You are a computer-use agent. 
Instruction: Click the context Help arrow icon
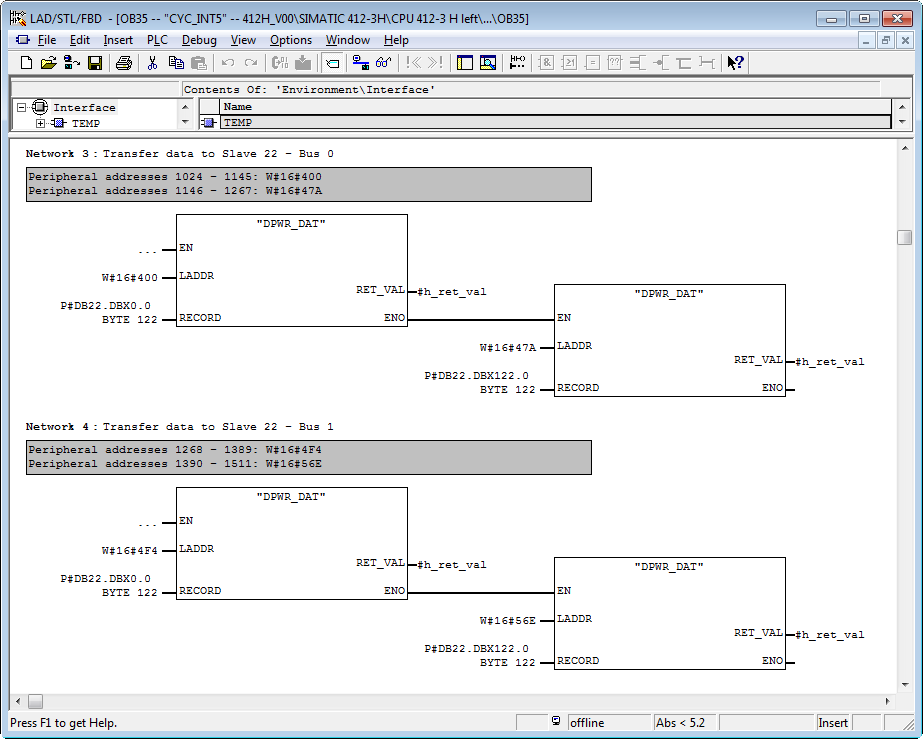pos(735,63)
